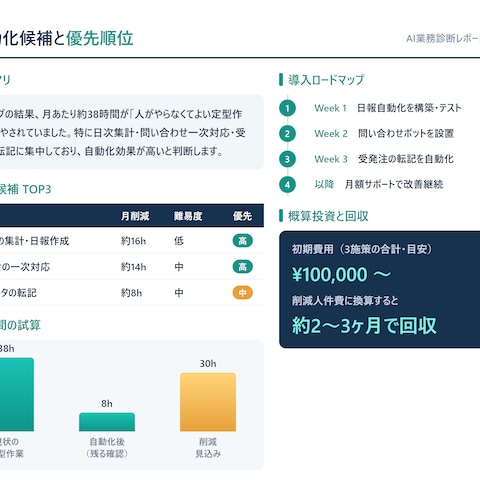This screenshot has width=480, height=480.
Task: Click the 以降 roadmap label
Action: 324,184
